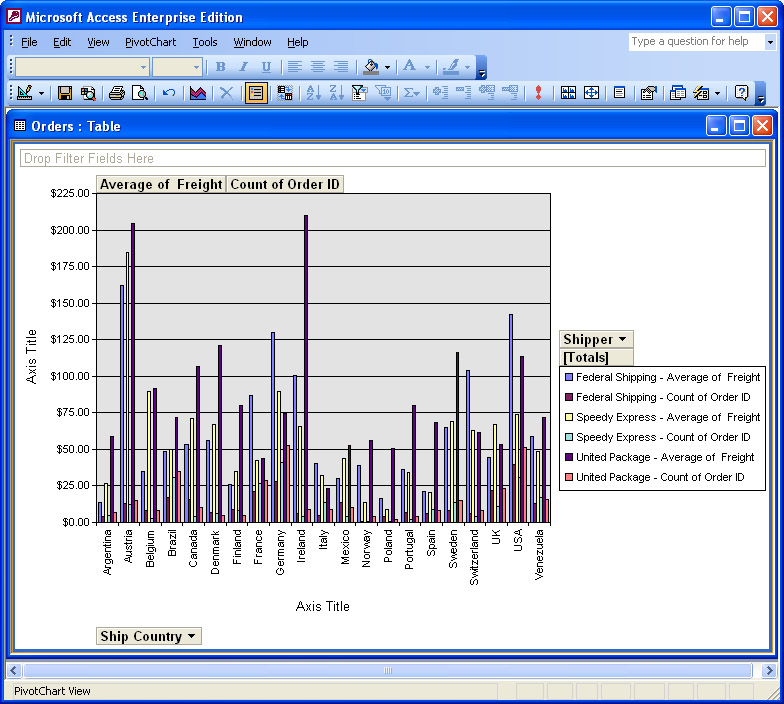Click the Count of Order ID button

(x=285, y=184)
